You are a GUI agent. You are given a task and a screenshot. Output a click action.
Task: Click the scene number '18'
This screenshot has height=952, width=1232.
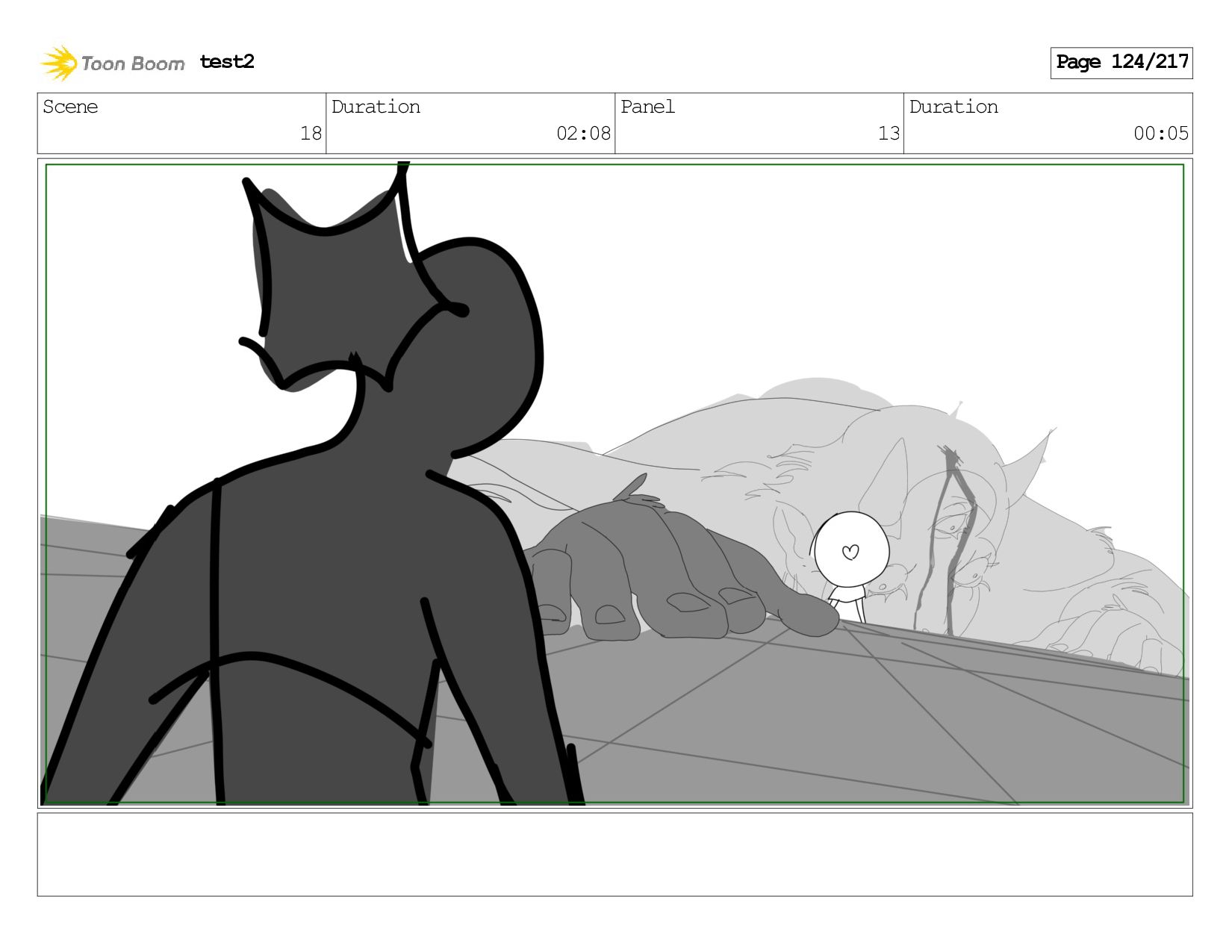coord(311,134)
